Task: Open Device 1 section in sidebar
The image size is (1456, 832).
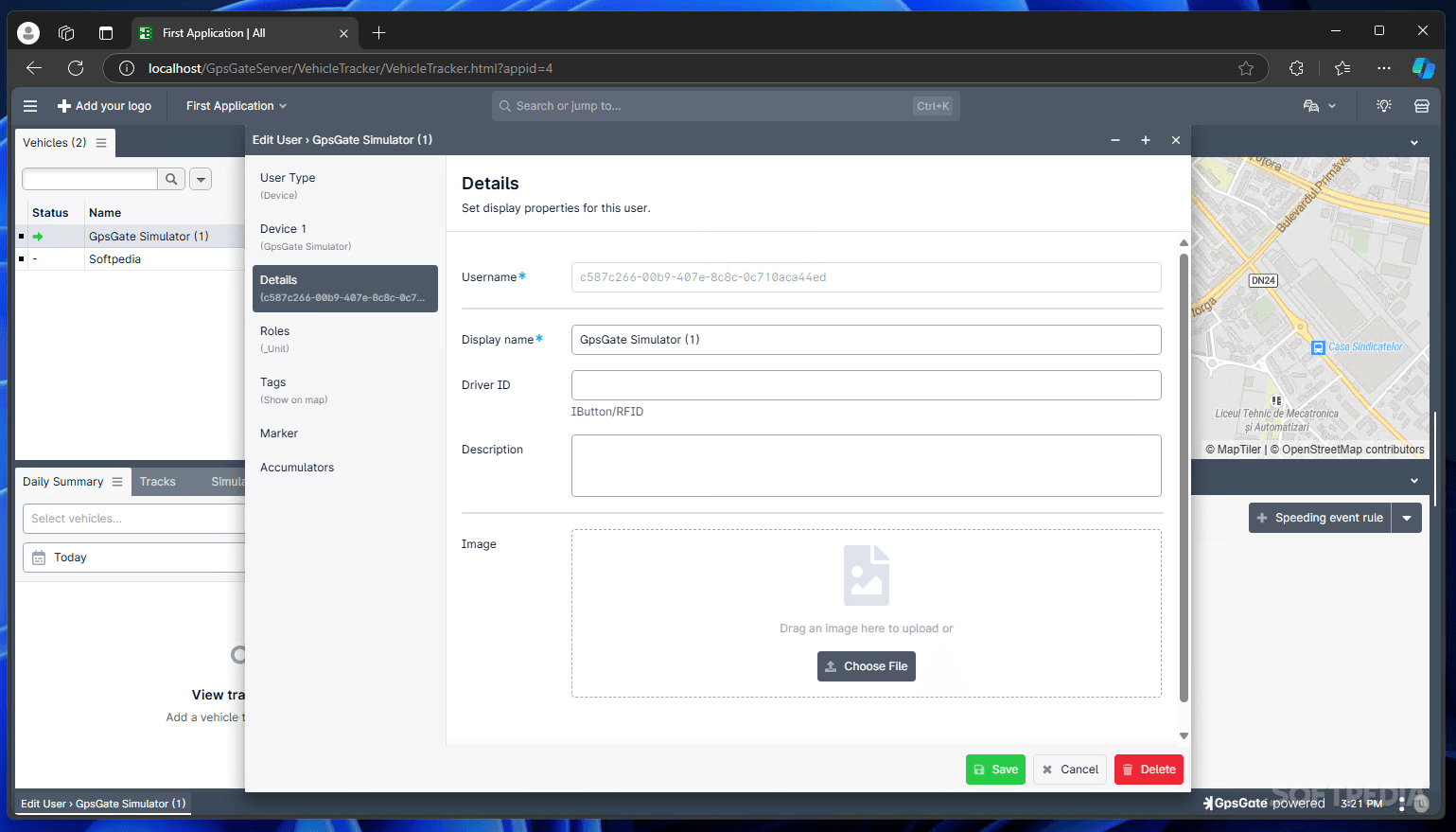Action: coord(345,237)
